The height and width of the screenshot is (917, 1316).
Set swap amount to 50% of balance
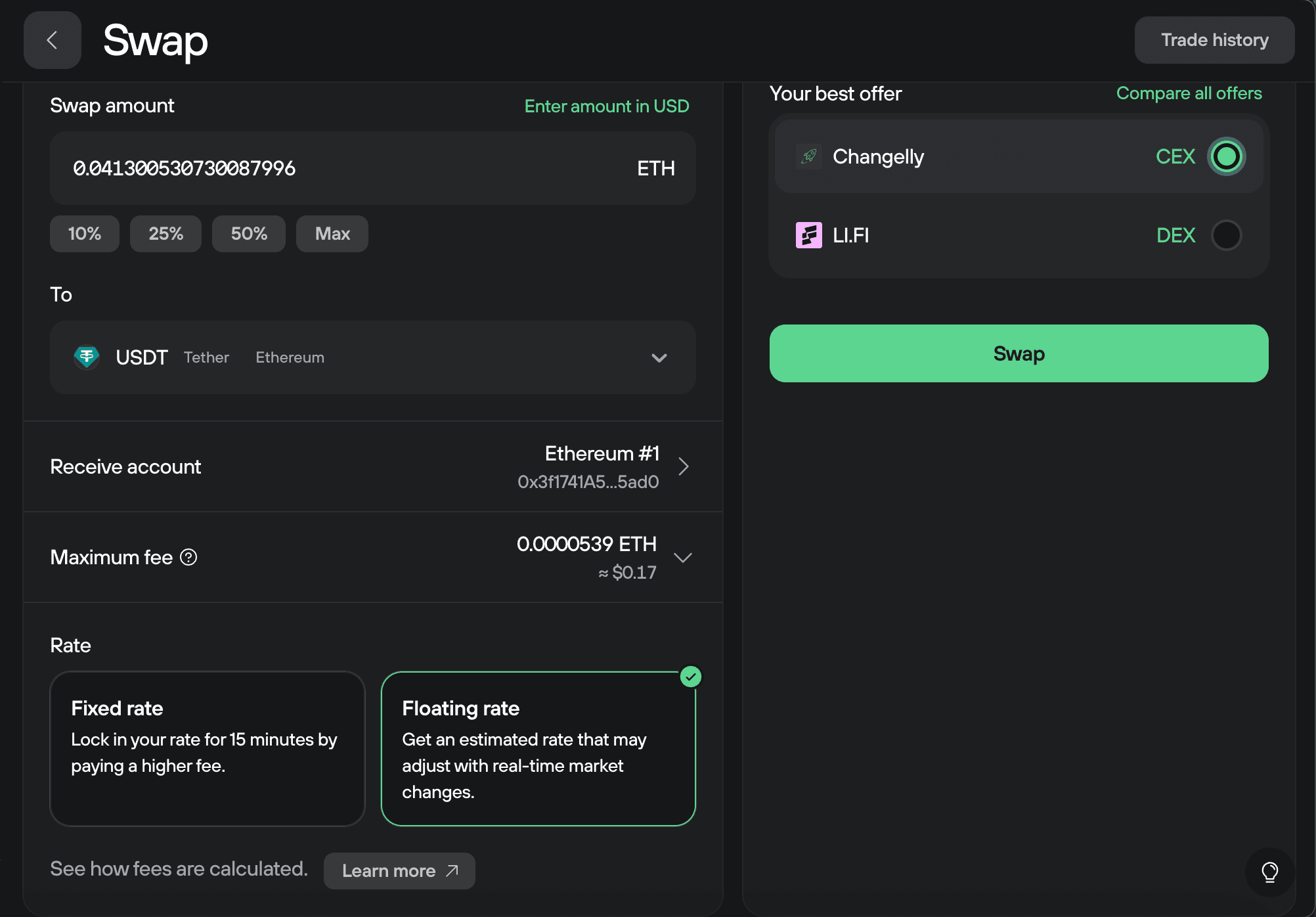point(248,233)
